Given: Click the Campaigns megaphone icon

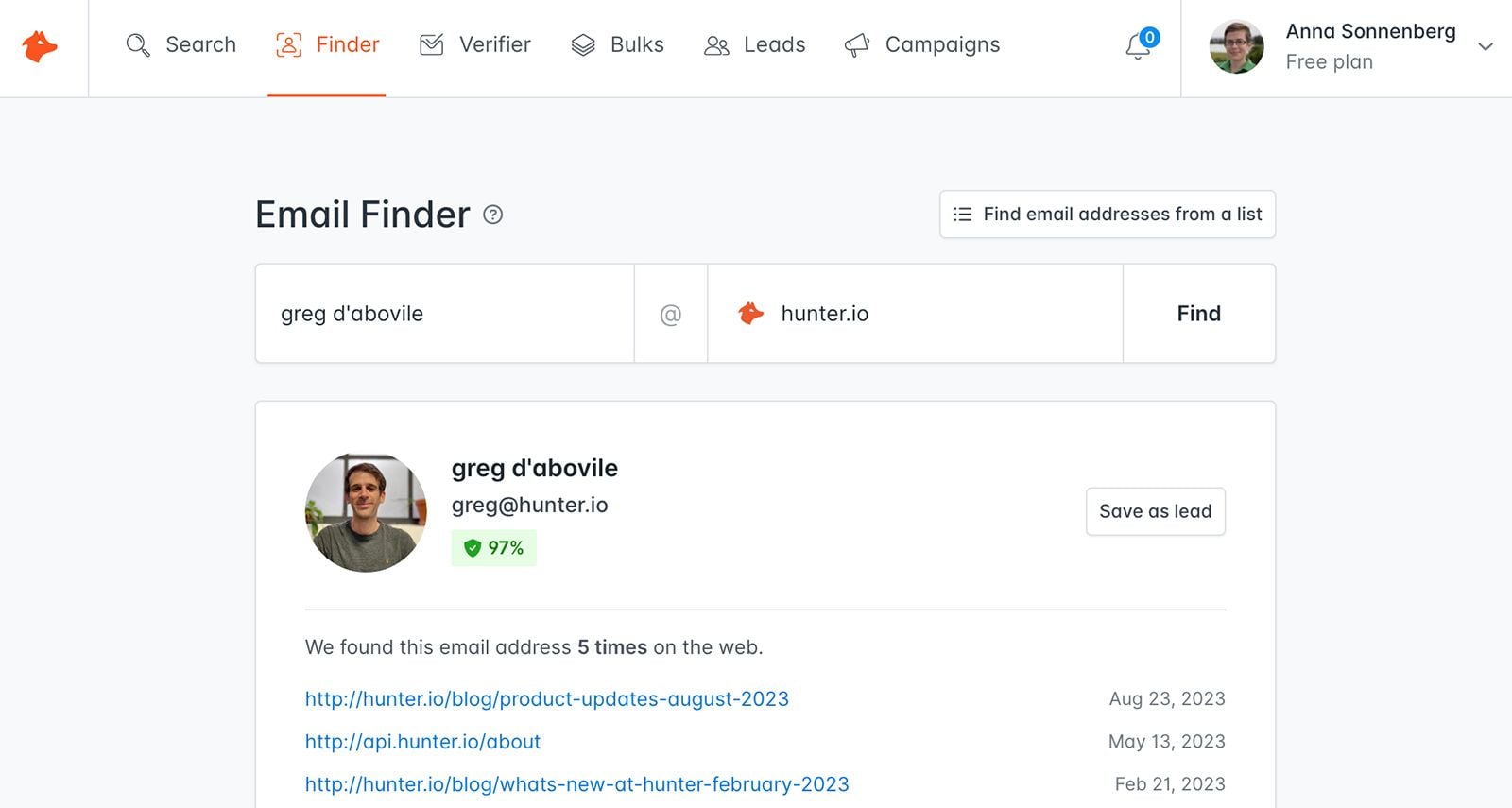Looking at the screenshot, I should point(856,45).
